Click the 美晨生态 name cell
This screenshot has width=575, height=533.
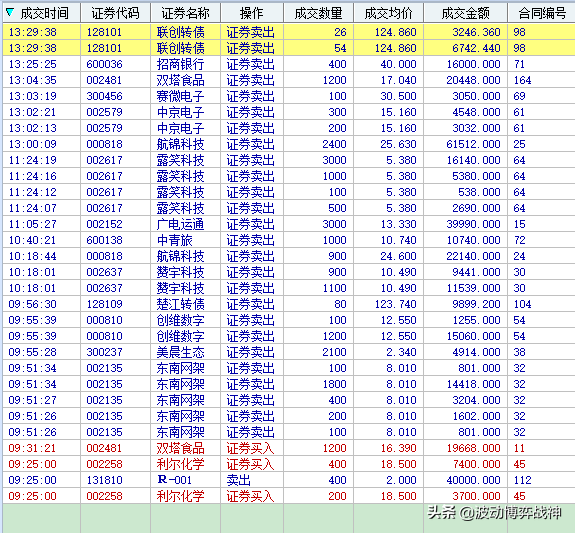point(180,352)
